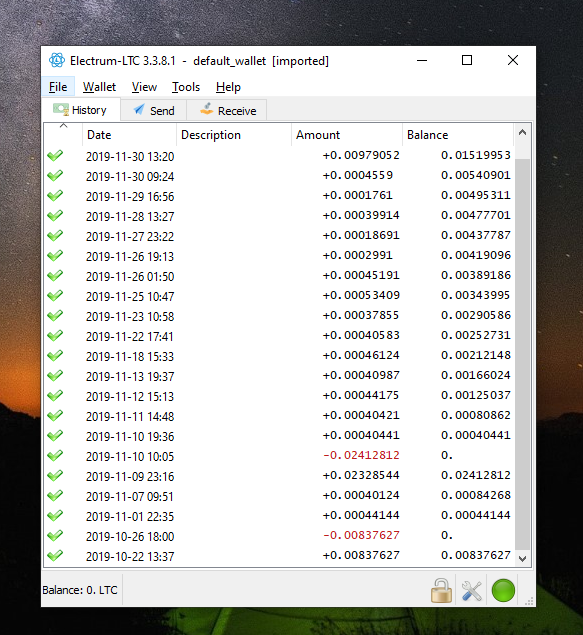This screenshot has height=635, width=583.
Task: Click checkmark icon for 2019-10-26 18:00 transaction
Action: (x=55, y=536)
